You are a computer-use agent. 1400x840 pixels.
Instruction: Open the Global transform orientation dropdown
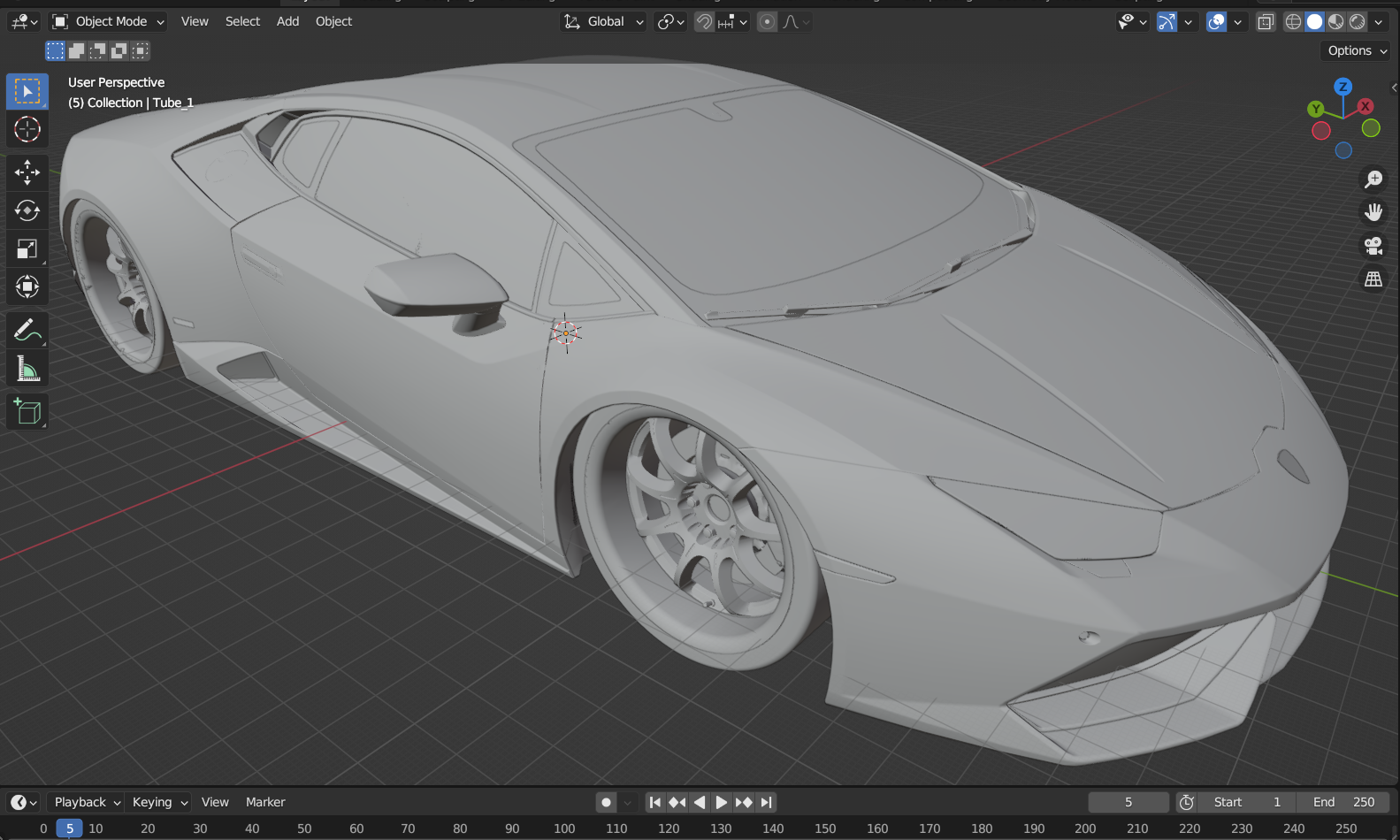click(x=603, y=21)
